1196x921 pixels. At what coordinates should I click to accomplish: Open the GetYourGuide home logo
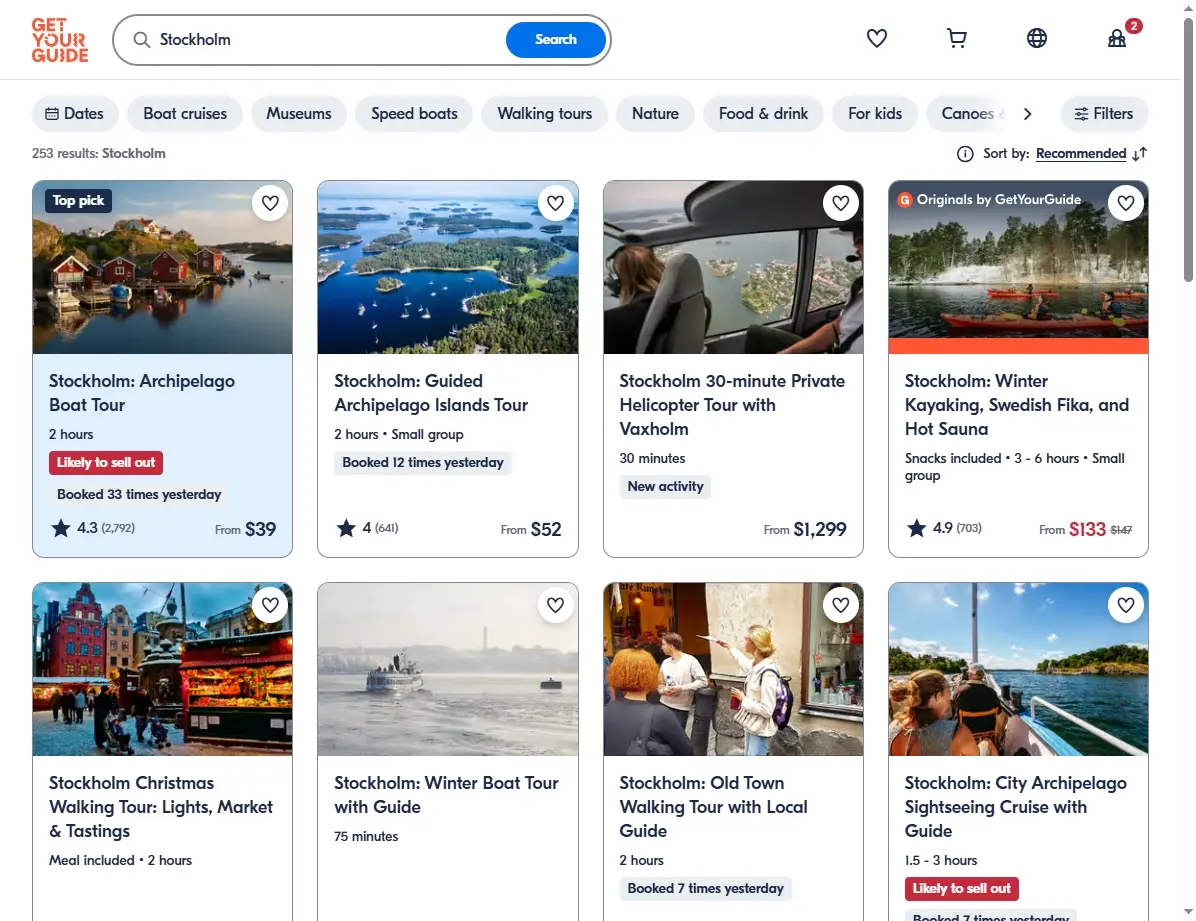(x=59, y=40)
